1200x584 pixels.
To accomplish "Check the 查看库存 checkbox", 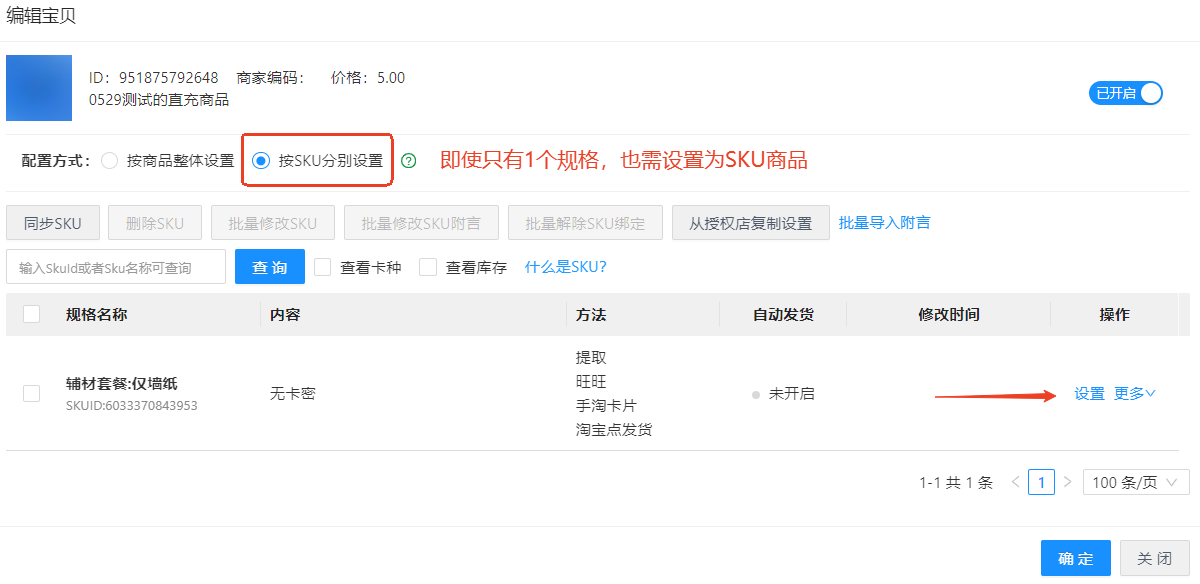I will [x=428, y=267].
